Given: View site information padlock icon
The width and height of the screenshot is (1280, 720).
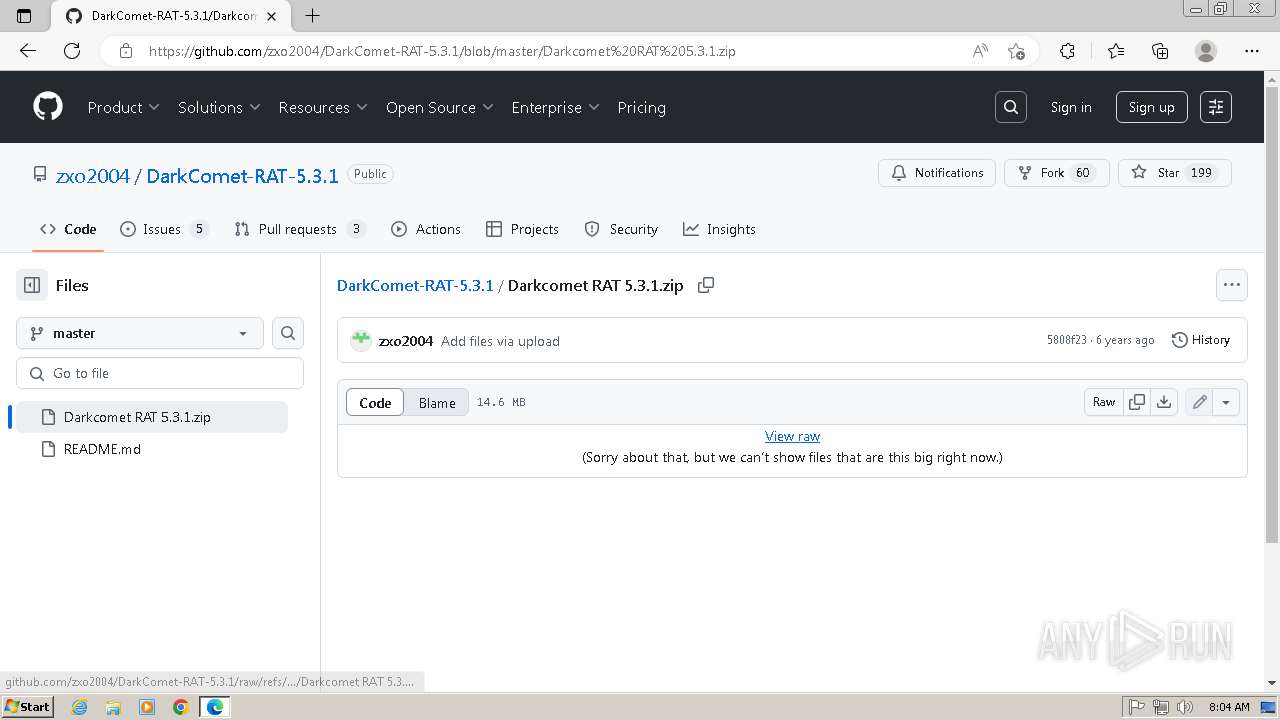Looking at the screenshot, I should tap(125, 51).
